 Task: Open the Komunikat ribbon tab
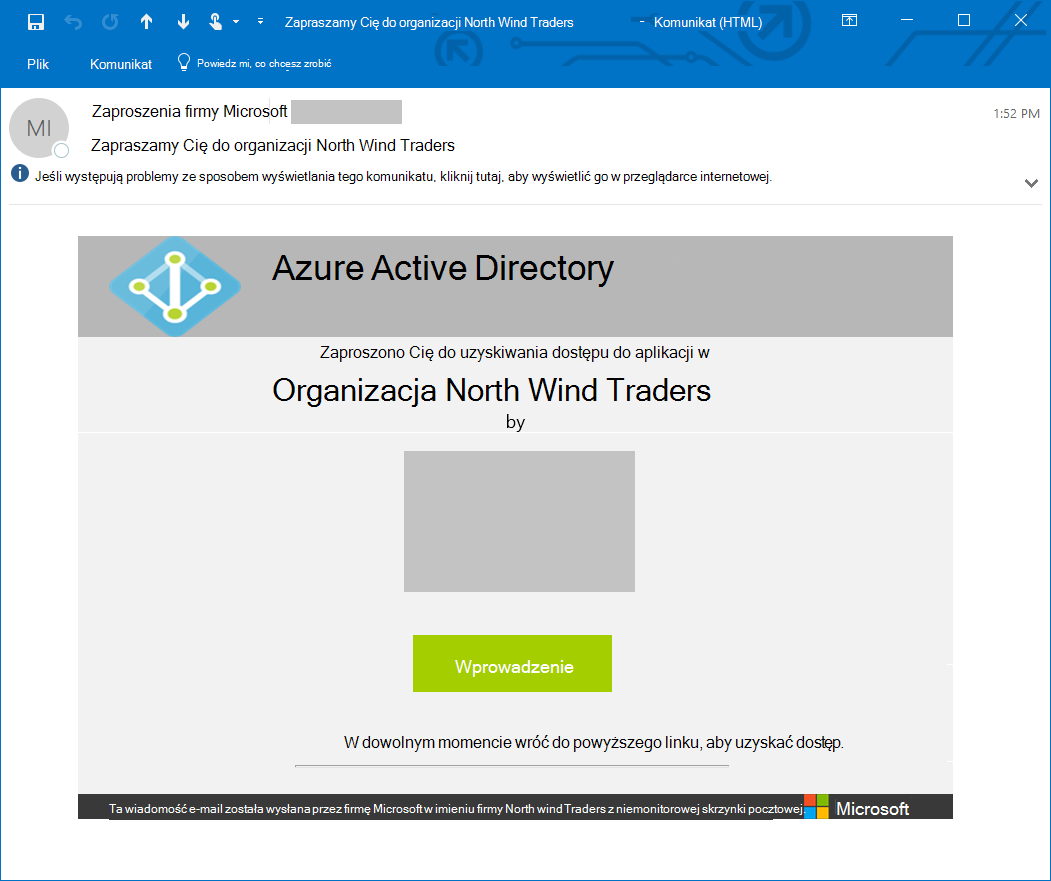pos(121,64)
